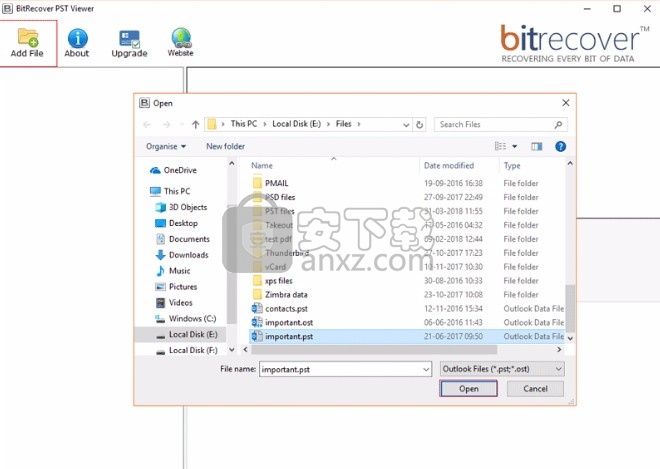Expand the view options dropdown arrow
660x469 pixels.
click(514, 147)
